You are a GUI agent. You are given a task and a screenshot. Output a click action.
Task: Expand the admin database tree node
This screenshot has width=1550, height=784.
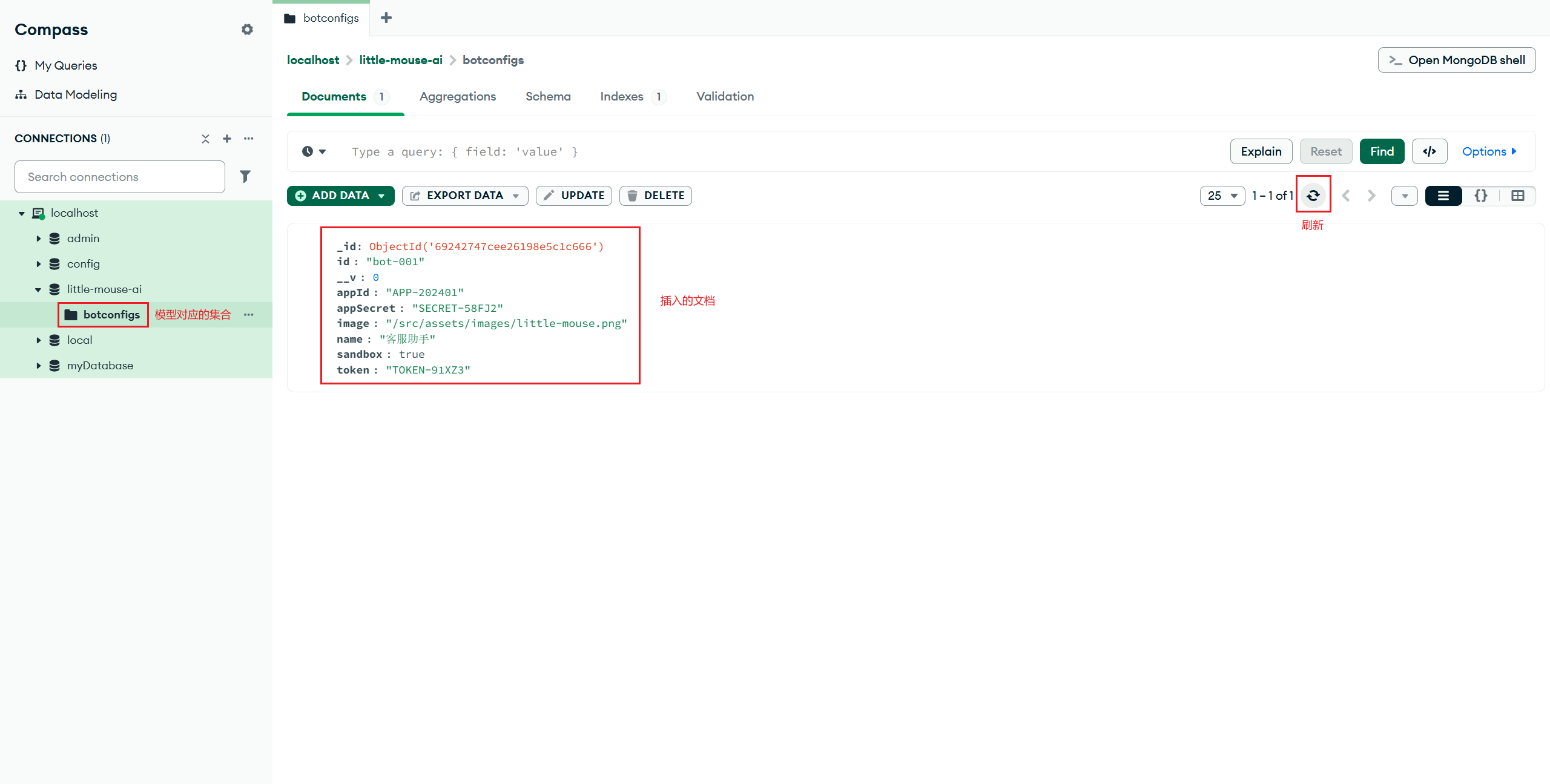point(38,239)
